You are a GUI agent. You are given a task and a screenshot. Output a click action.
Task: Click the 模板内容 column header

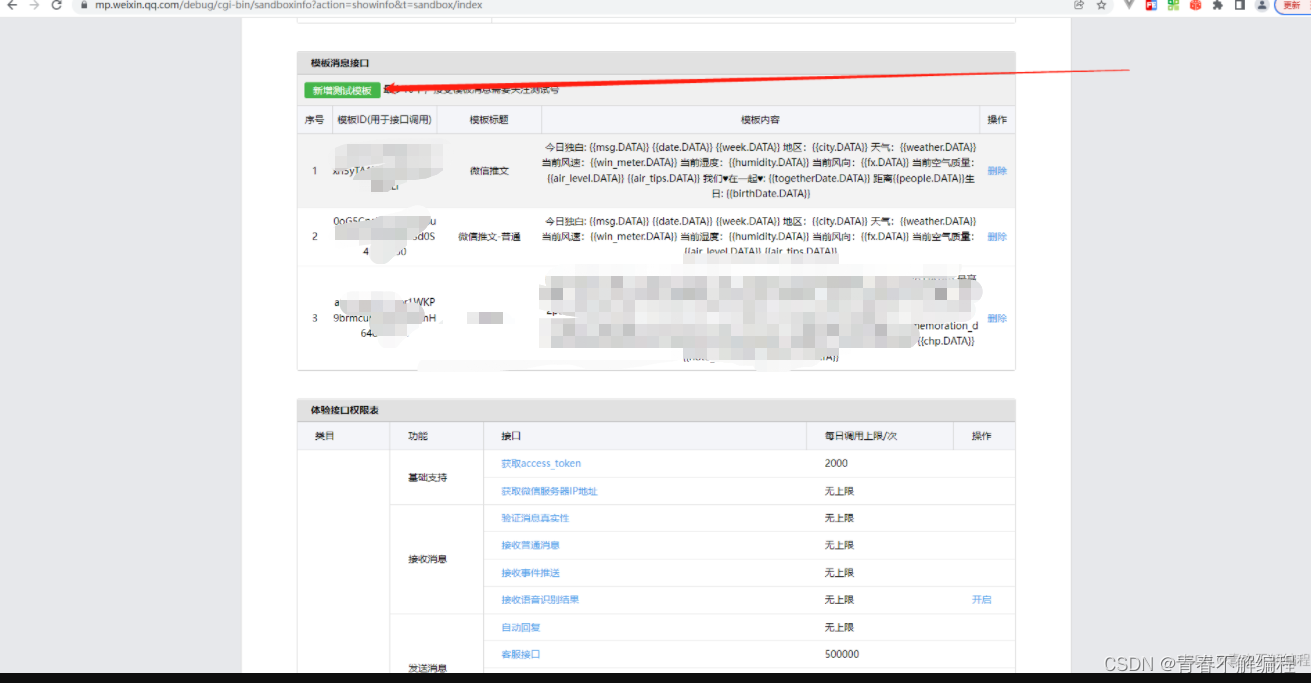tap(760, 120)
